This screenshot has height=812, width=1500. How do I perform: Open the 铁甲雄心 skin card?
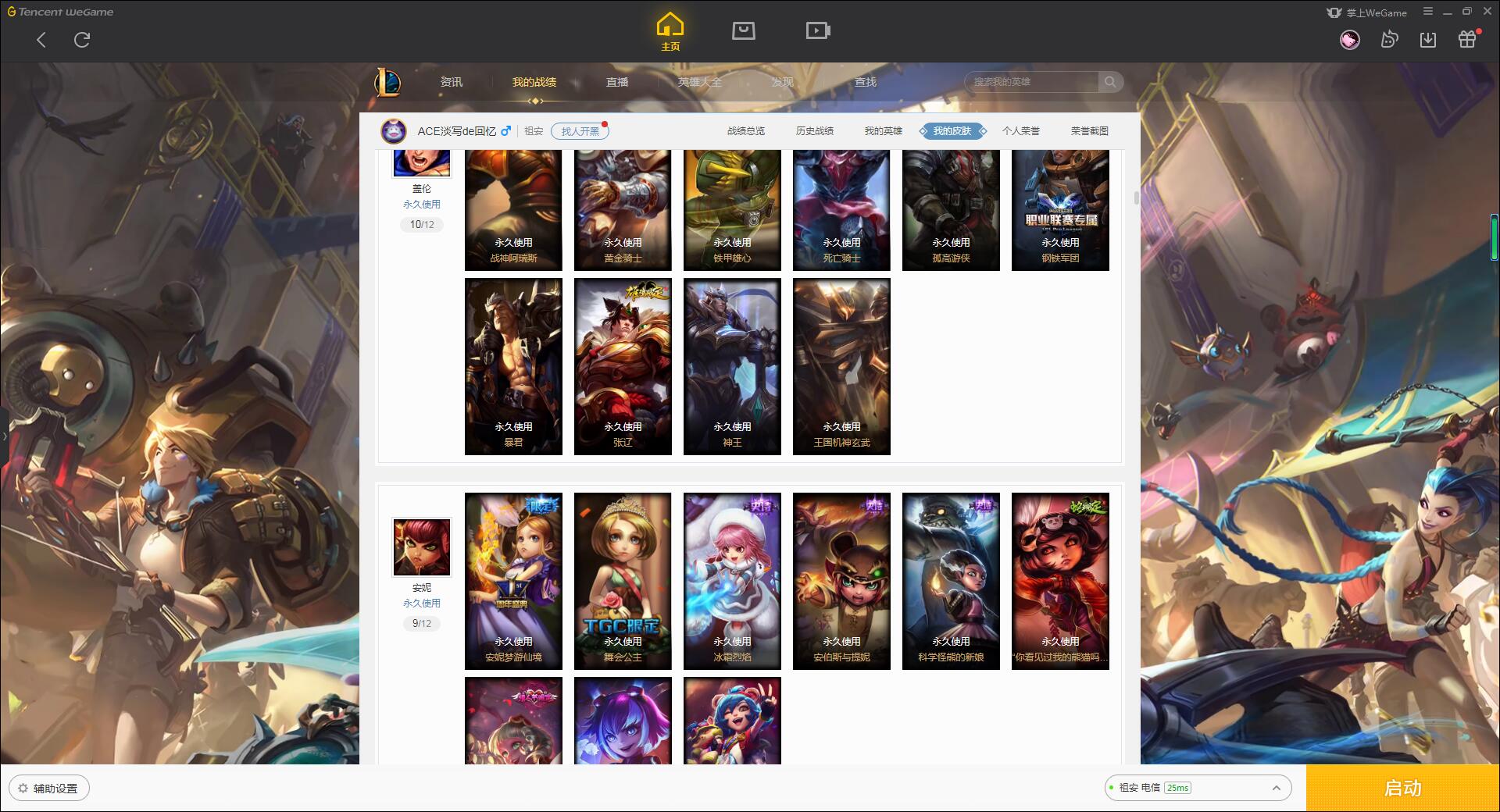(732, 210)
